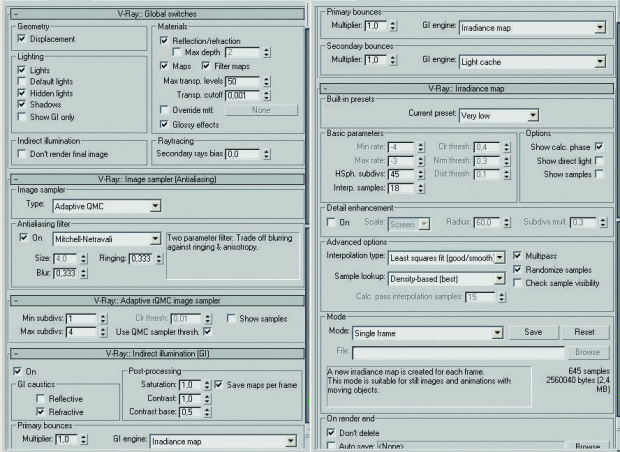The width and height of the screenshot is (620, 452).
Task: Toggle Glossy effects checkbox
Action: (x=164, y=124)
